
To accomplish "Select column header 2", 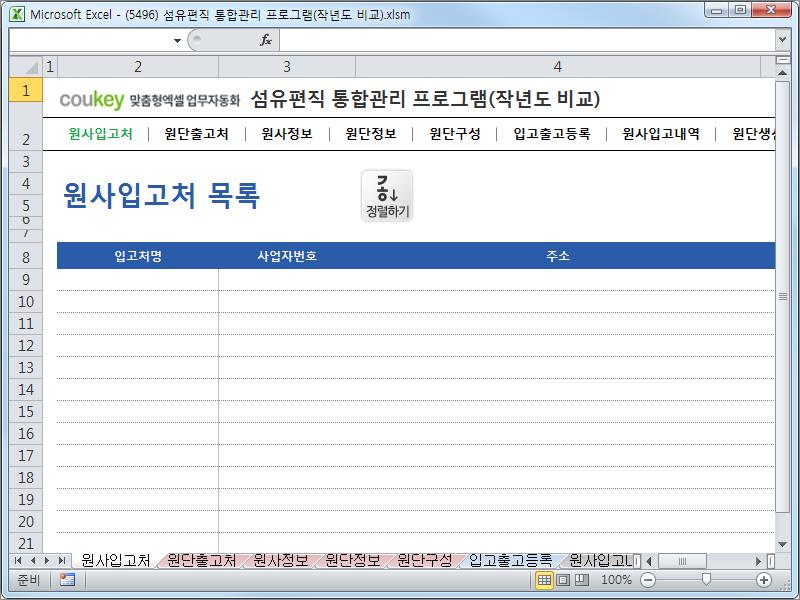I will pos(138,66).
